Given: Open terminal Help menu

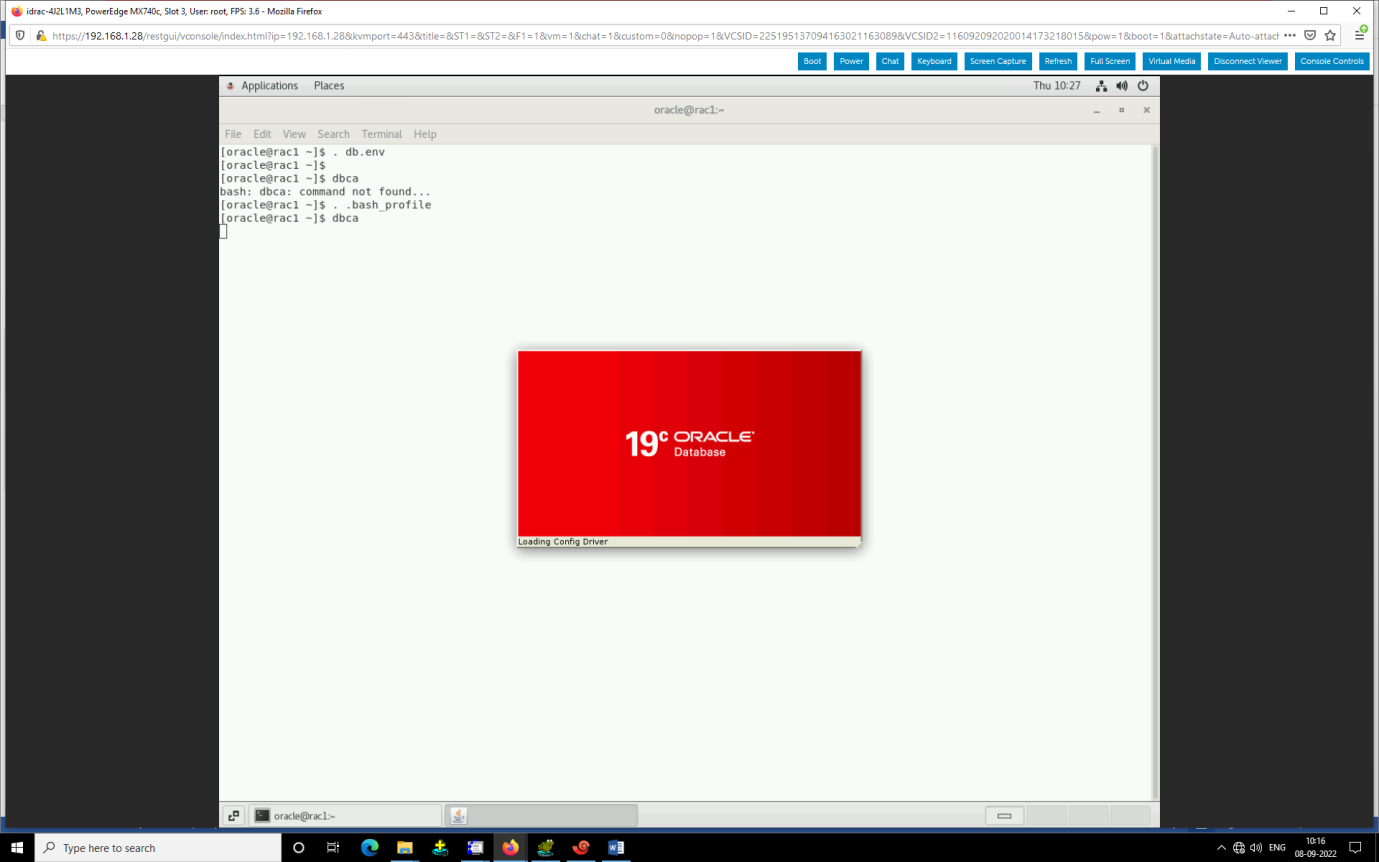Looking at the screenshot, I should 425,134.
